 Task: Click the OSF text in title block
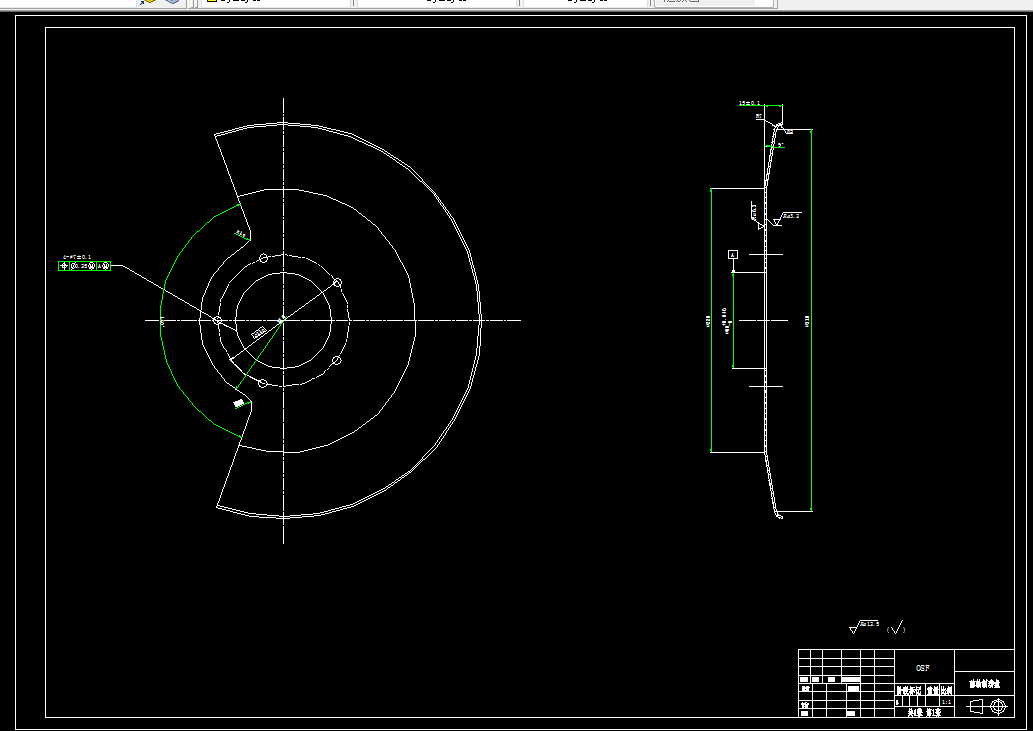pos(923,668)
